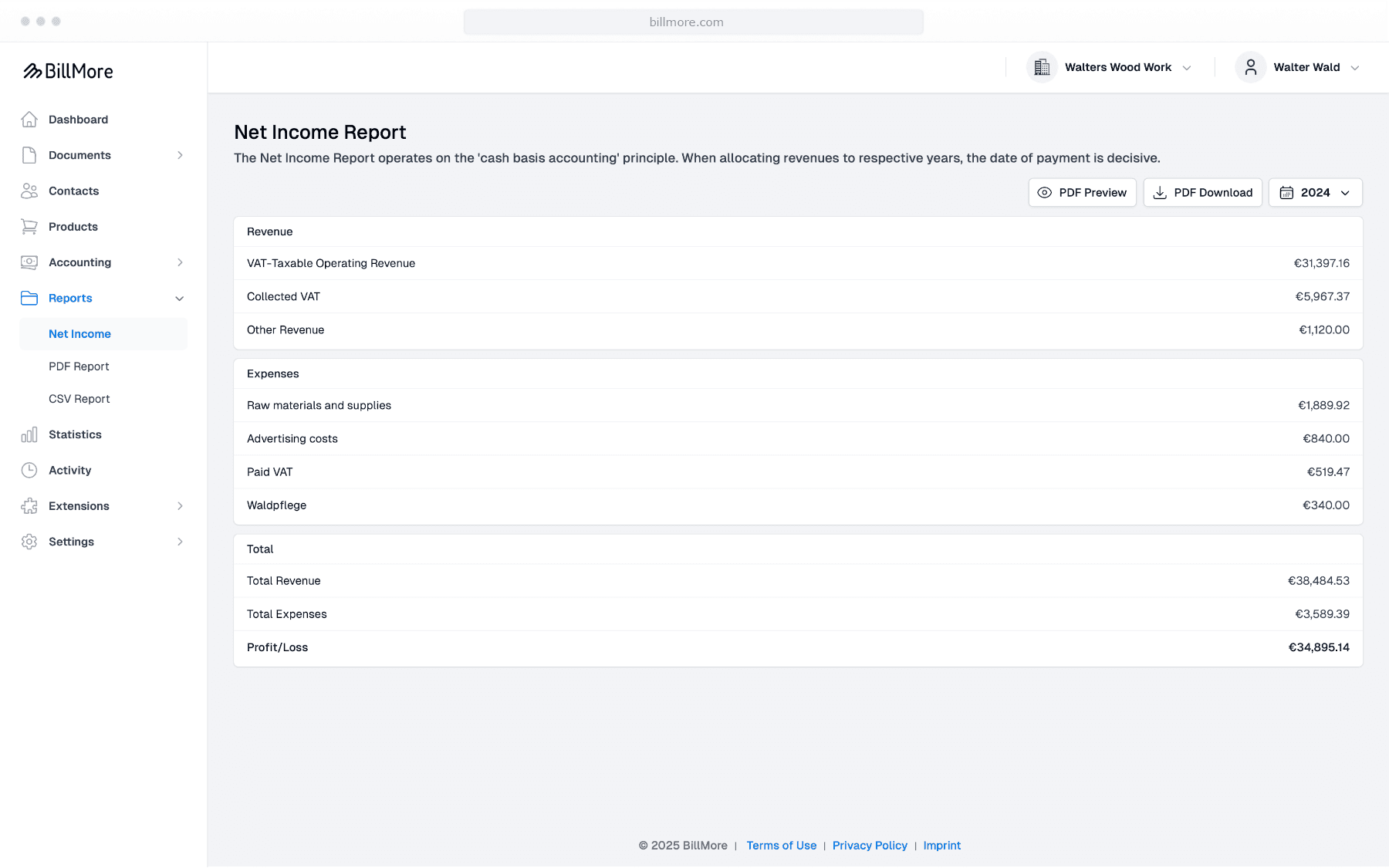Click the Walters Wood Work company building icon
The width and height of the screenshot is (1389, 868).
click(1043, 67)
